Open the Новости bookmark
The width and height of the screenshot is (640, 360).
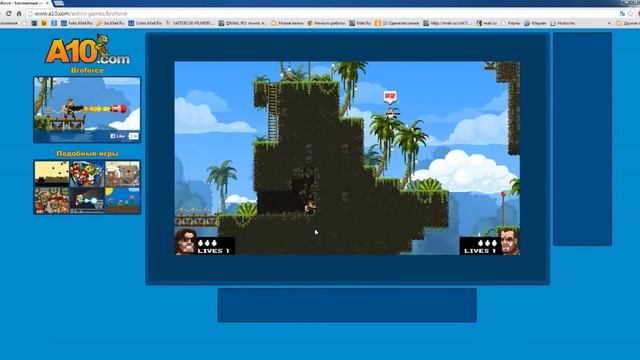point(562,23)
